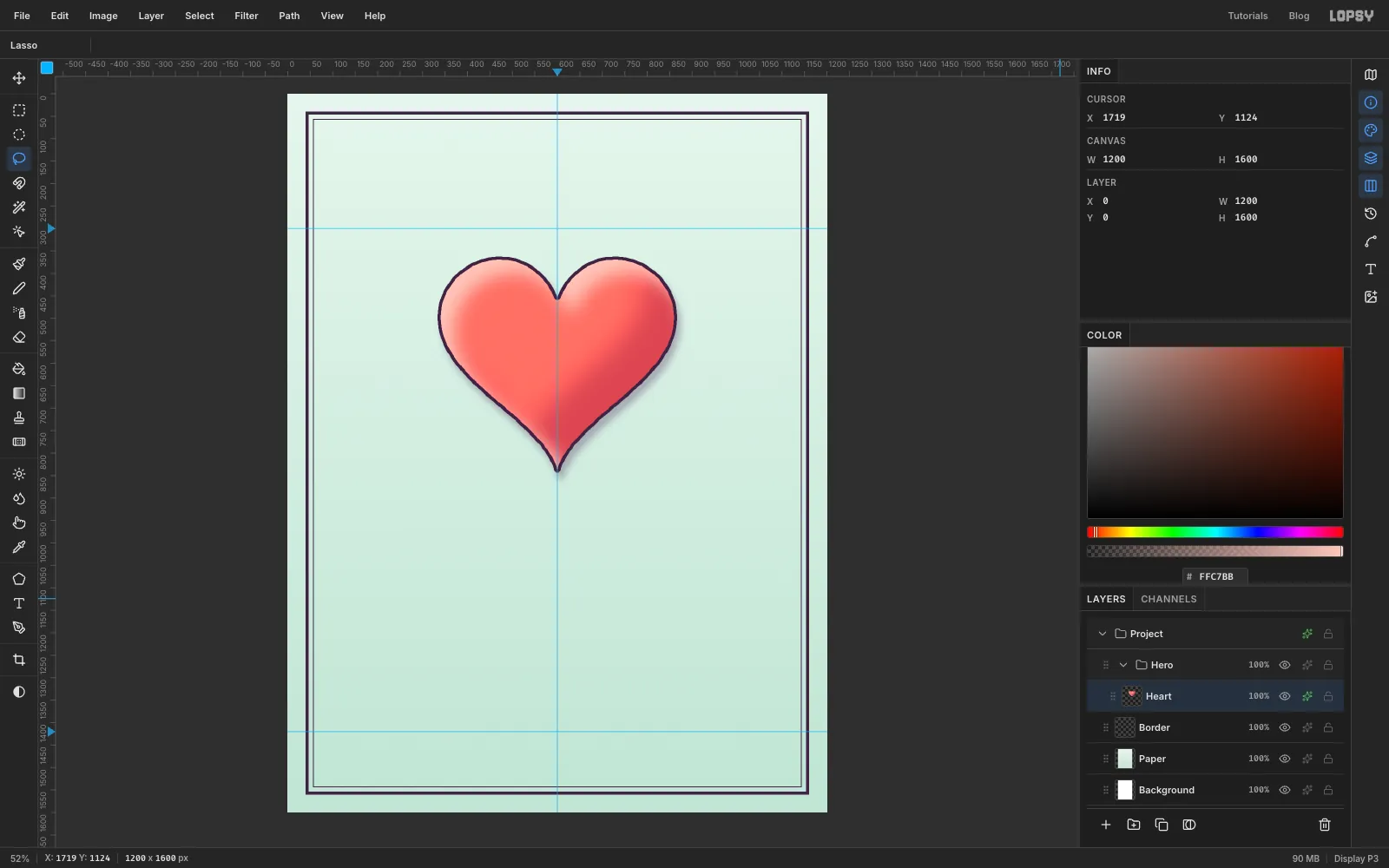This screenshot has width=1389, height=868.
Task: Select the Magnetic Lasso tool
Action: [x=19, y=183]
